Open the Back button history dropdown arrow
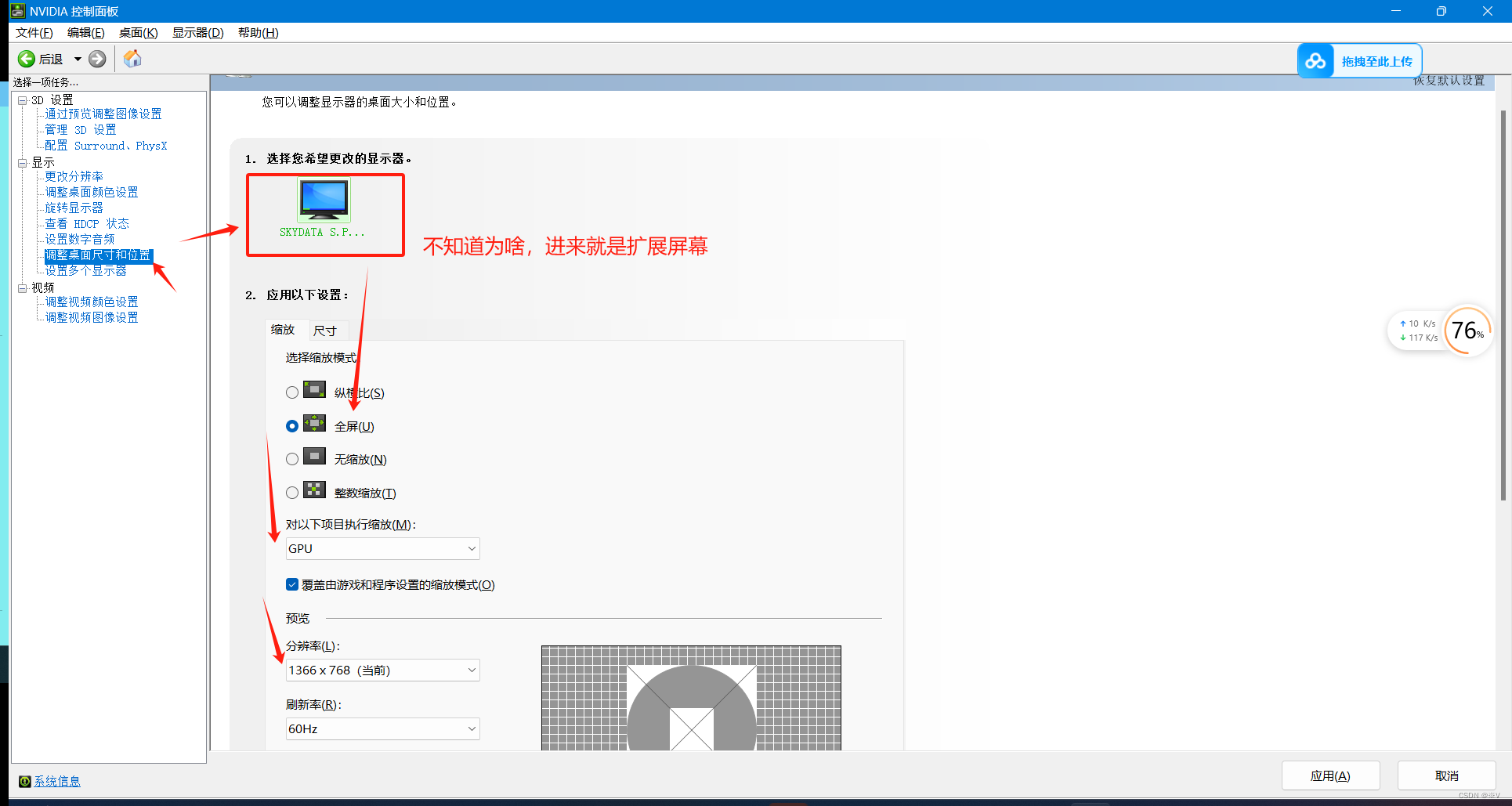The image size is (1512, 806). [78, 59]
